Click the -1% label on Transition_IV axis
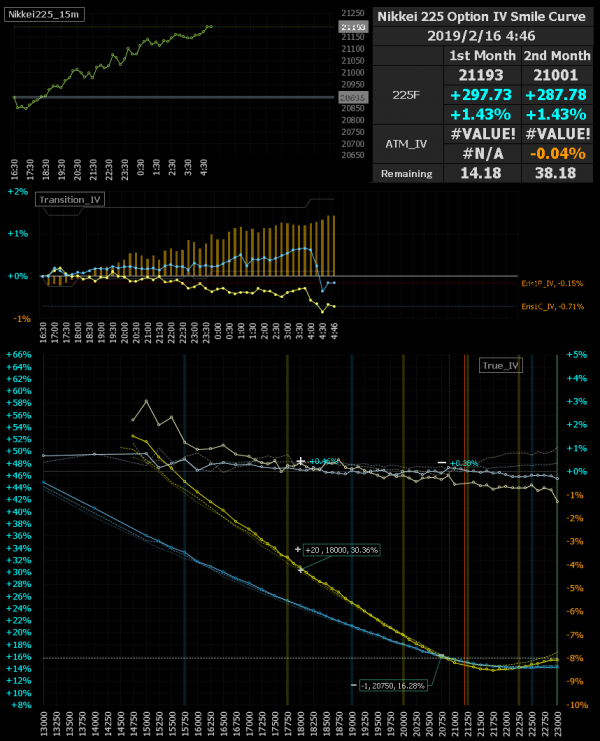Image resolution: width=600 pixels, height=741 pixels. click(x=22, y=319)
